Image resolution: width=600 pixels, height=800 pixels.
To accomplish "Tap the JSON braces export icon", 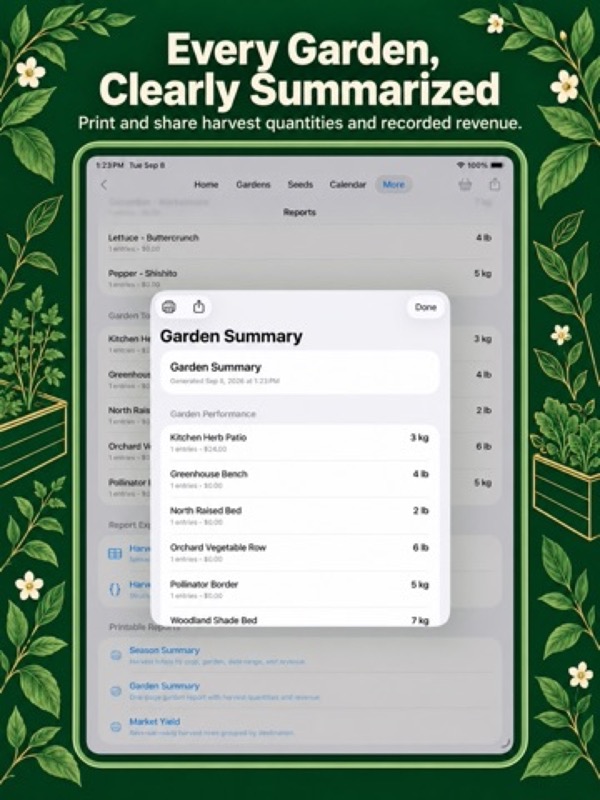I will (115, 589).
